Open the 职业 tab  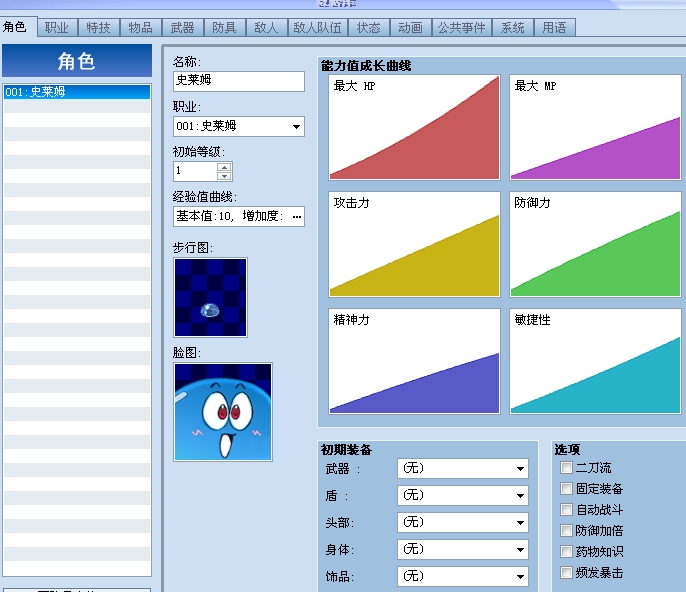click(x=57, y=28)
